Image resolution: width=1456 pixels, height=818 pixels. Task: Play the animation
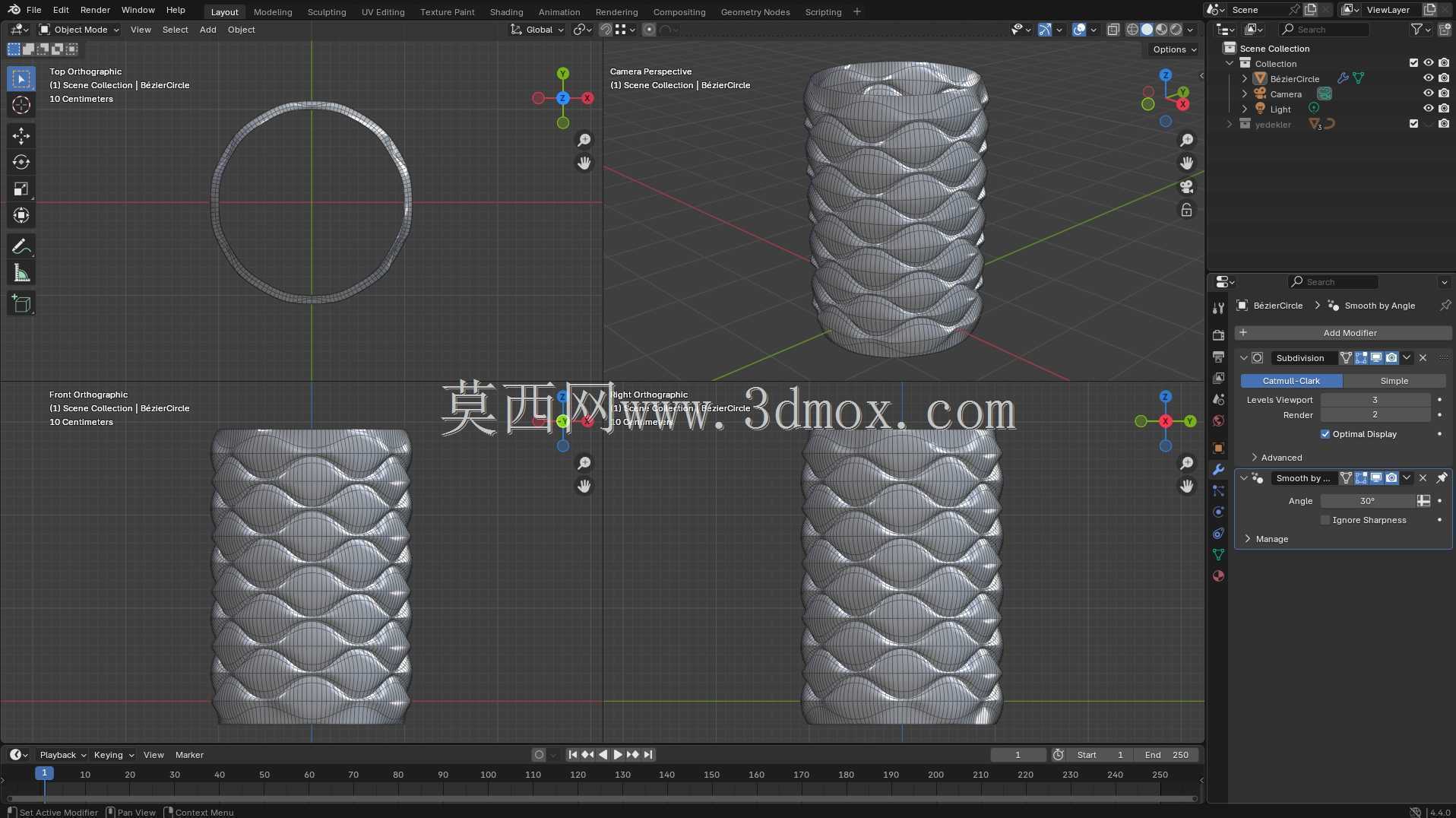[617, 755]
